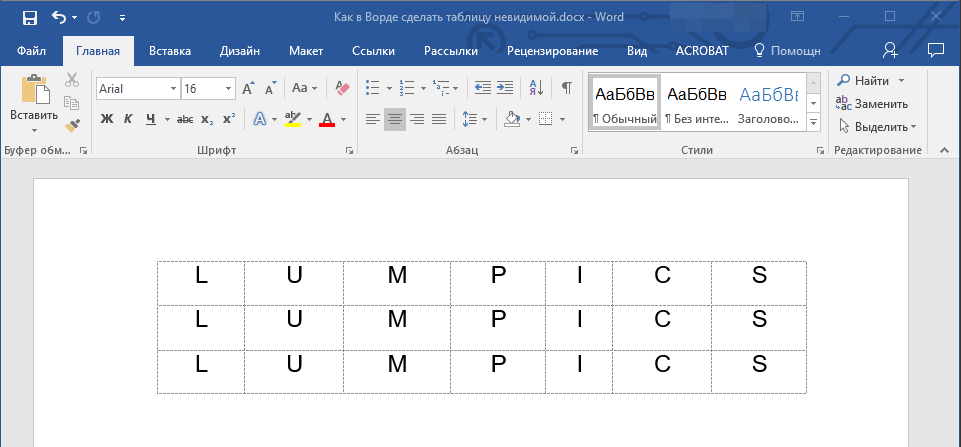Screen dimensions: 961x447
Task: Click the Save icon in title bar
Action: point(29,17)
